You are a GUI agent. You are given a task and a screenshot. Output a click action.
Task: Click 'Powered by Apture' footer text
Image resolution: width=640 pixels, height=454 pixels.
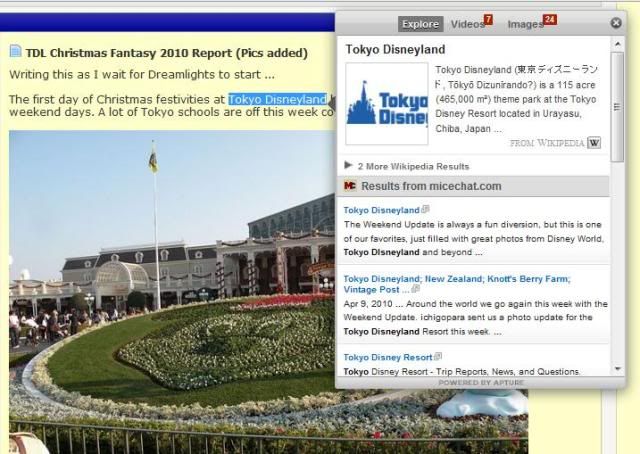pos(481,383)
